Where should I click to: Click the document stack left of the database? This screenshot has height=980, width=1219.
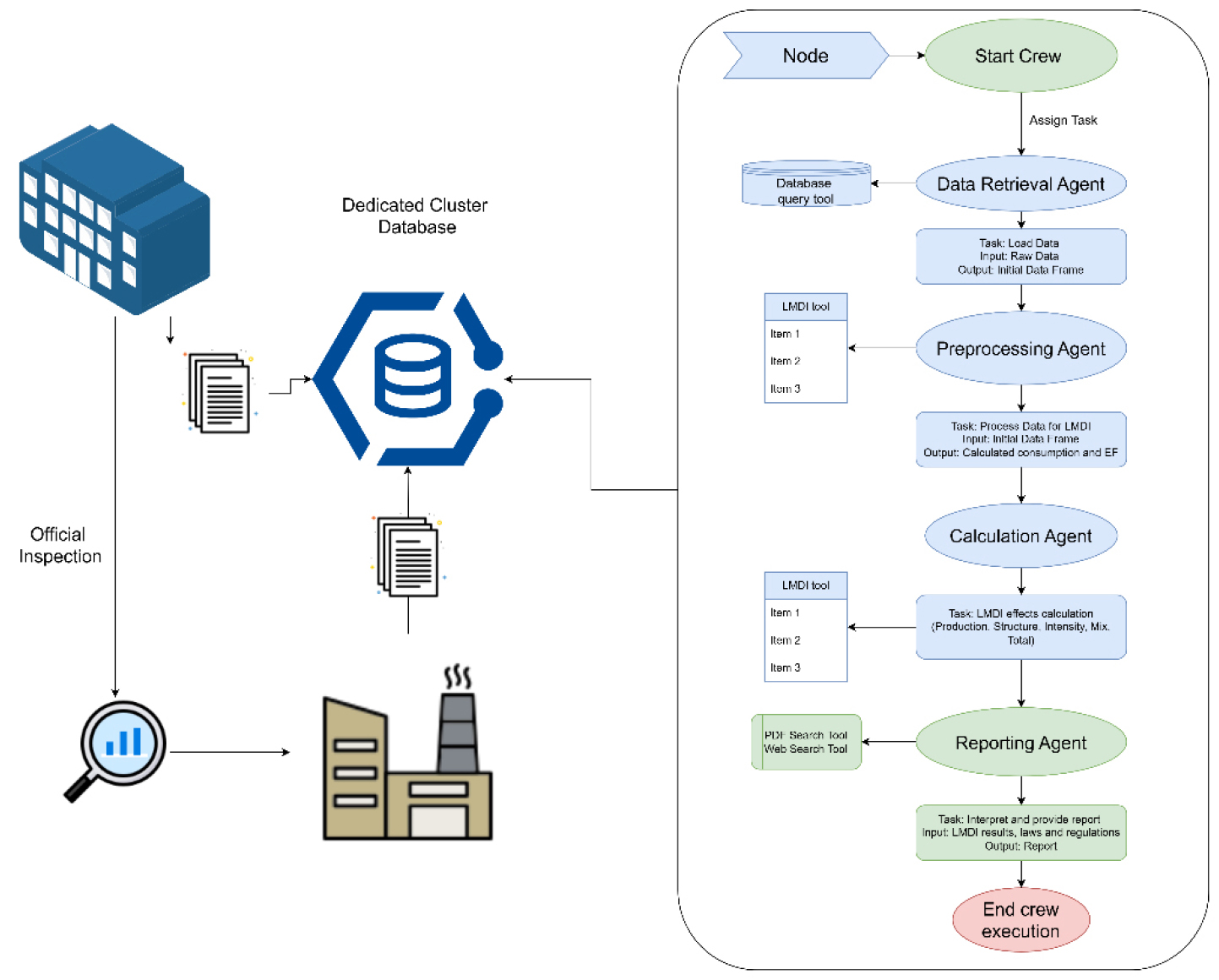tap(220, 392)
